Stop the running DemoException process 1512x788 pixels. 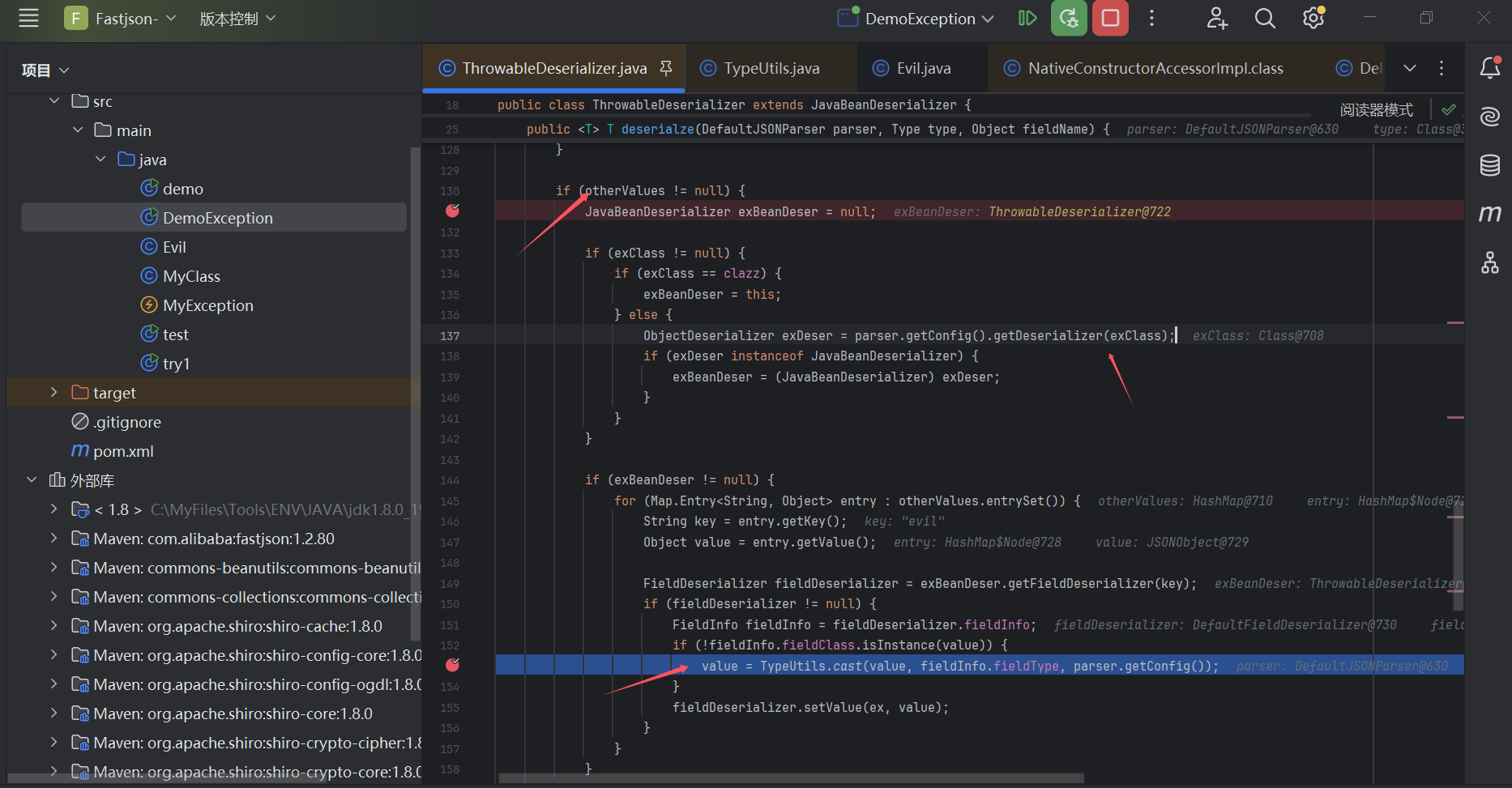(1110, 18)
